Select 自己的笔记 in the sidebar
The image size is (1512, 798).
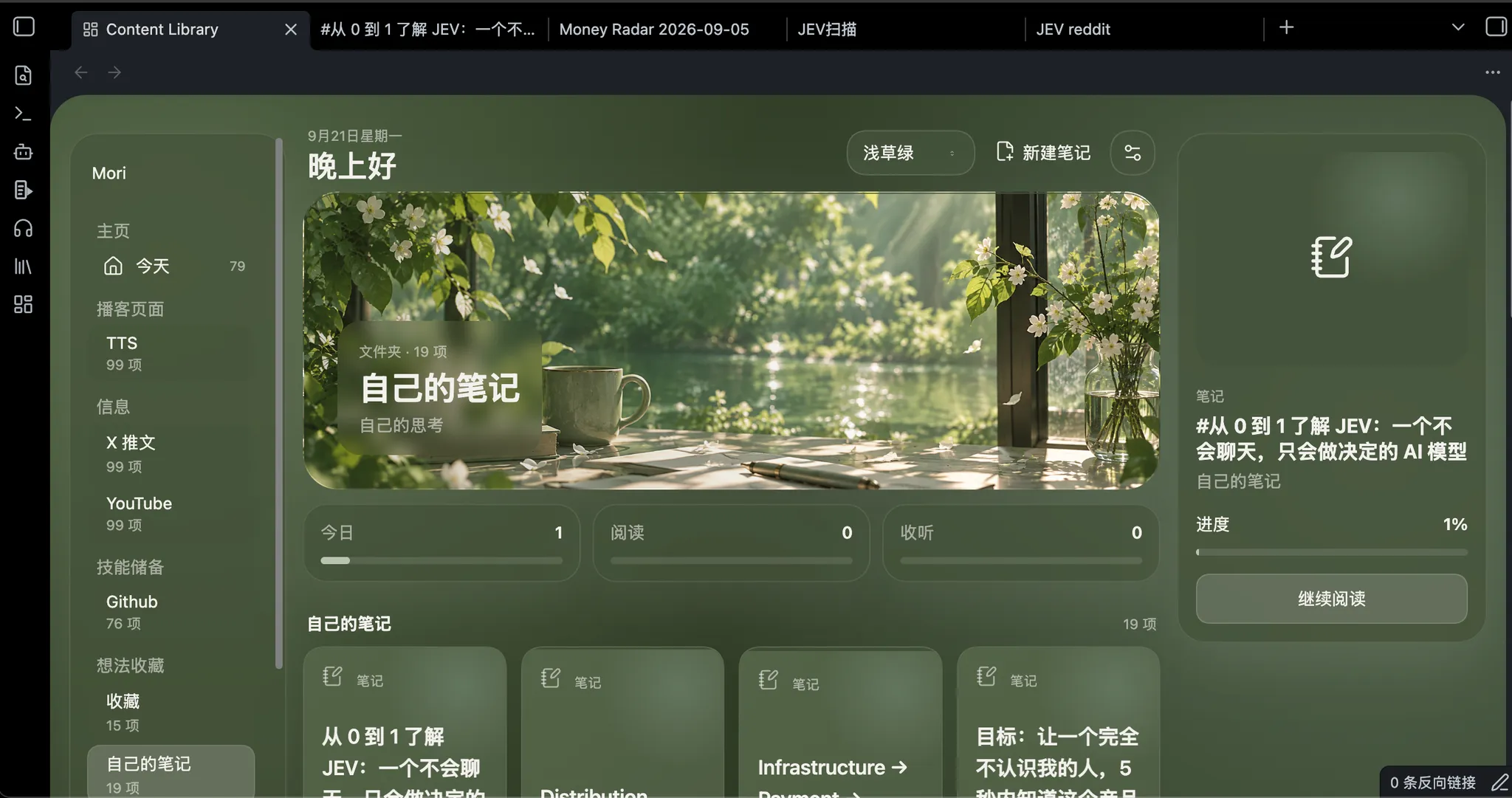(x=171, y=771)
